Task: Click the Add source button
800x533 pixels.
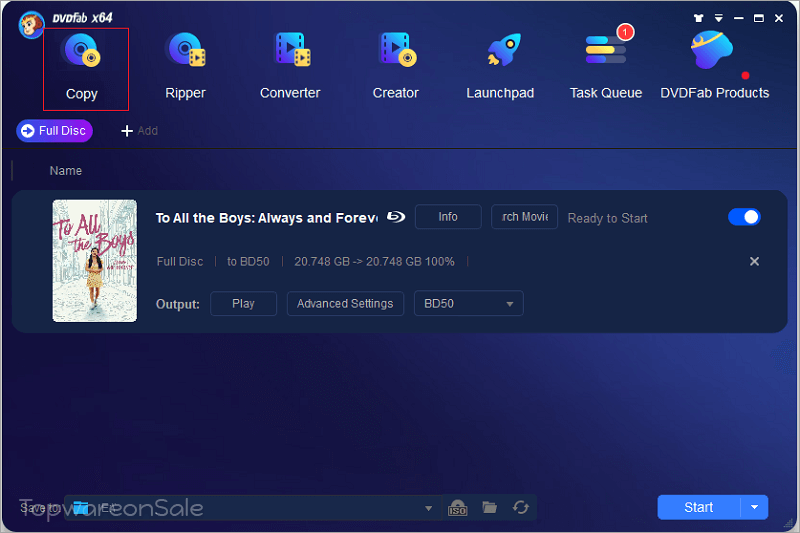Action: pos(139,131)
